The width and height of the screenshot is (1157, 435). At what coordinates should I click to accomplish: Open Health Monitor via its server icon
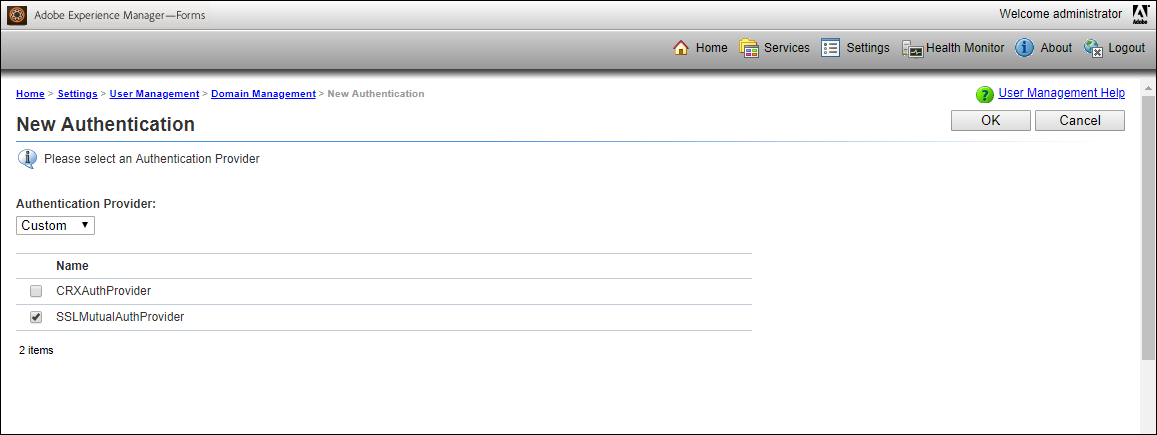click(x=912, y=49)
